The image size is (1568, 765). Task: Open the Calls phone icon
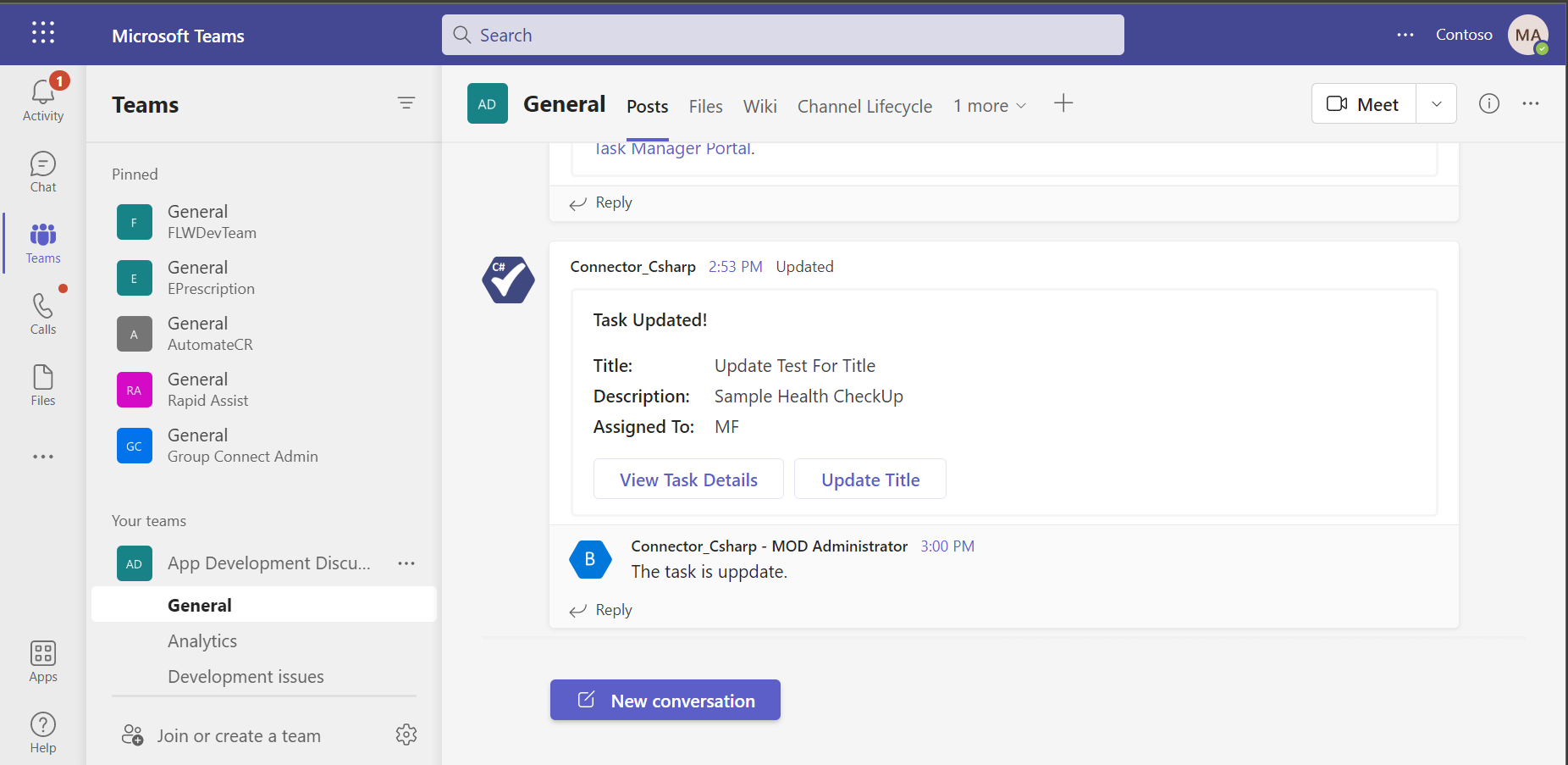[43, 306]
